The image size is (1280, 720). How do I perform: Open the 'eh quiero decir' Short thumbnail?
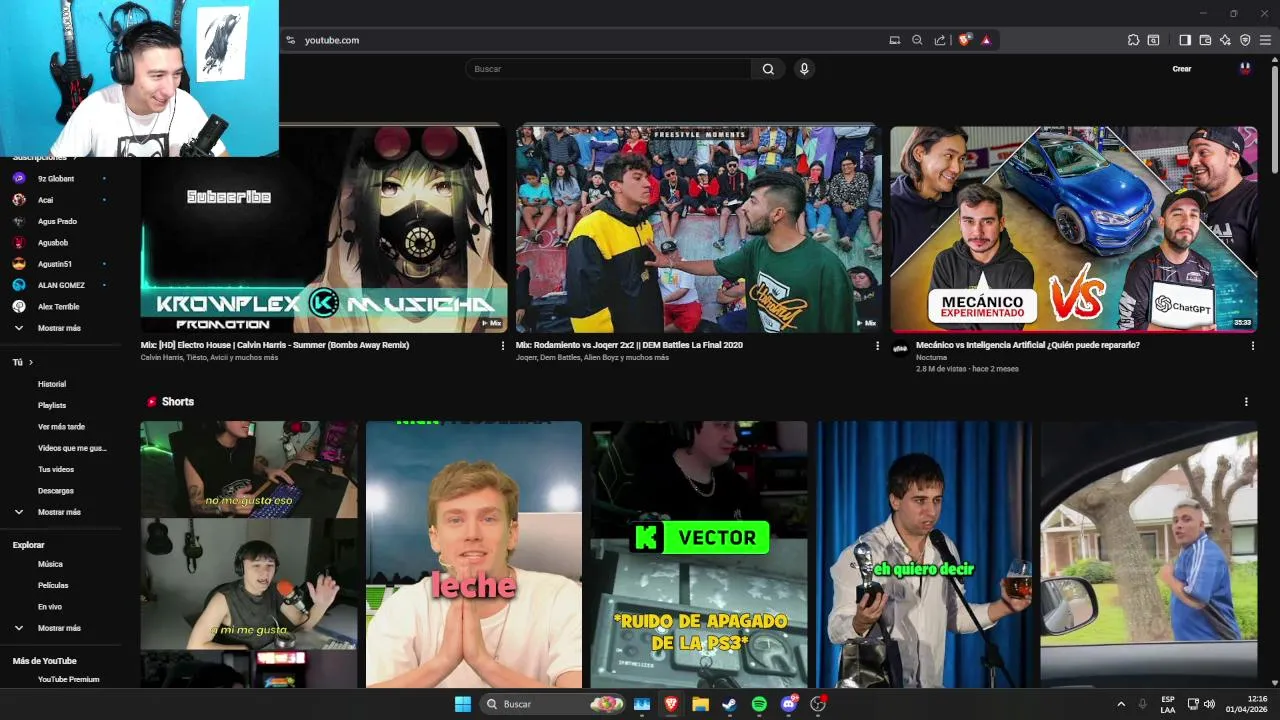[x=924, y=555]
